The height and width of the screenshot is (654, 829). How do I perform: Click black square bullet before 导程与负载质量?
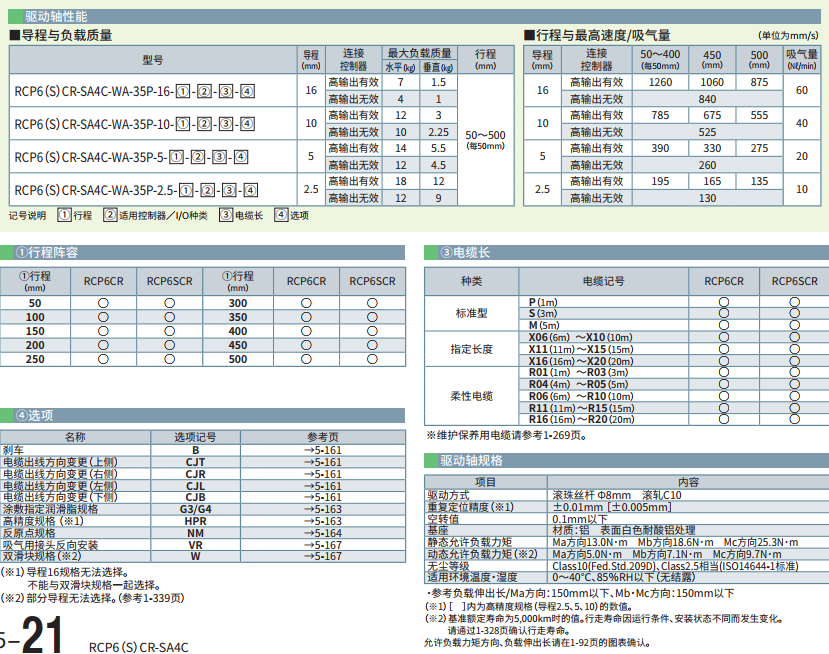point(14,35)
